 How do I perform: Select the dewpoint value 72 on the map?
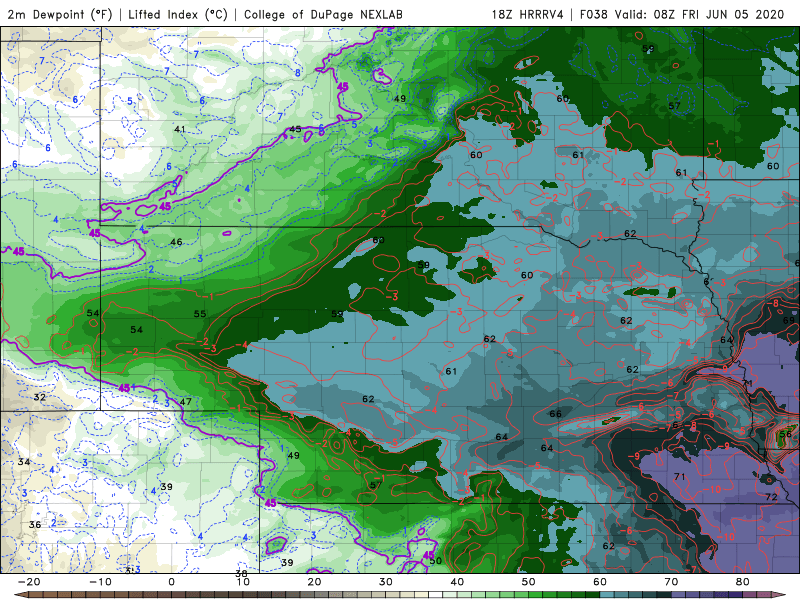[x=771, y=497]
